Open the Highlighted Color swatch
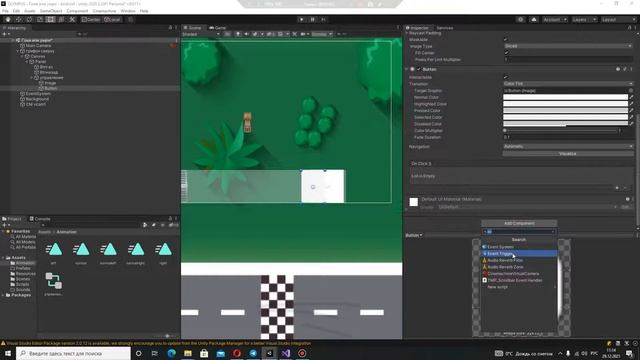 point(565,104)
